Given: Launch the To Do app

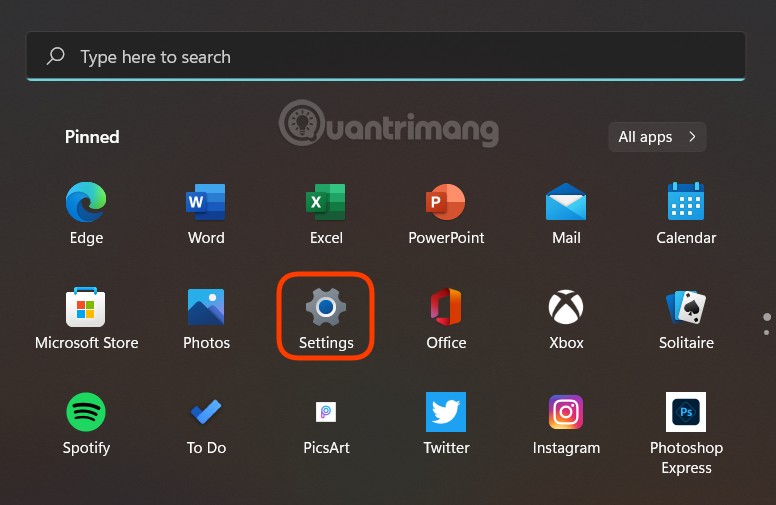Looking at the screenshot, I should (x=206, y=412).
